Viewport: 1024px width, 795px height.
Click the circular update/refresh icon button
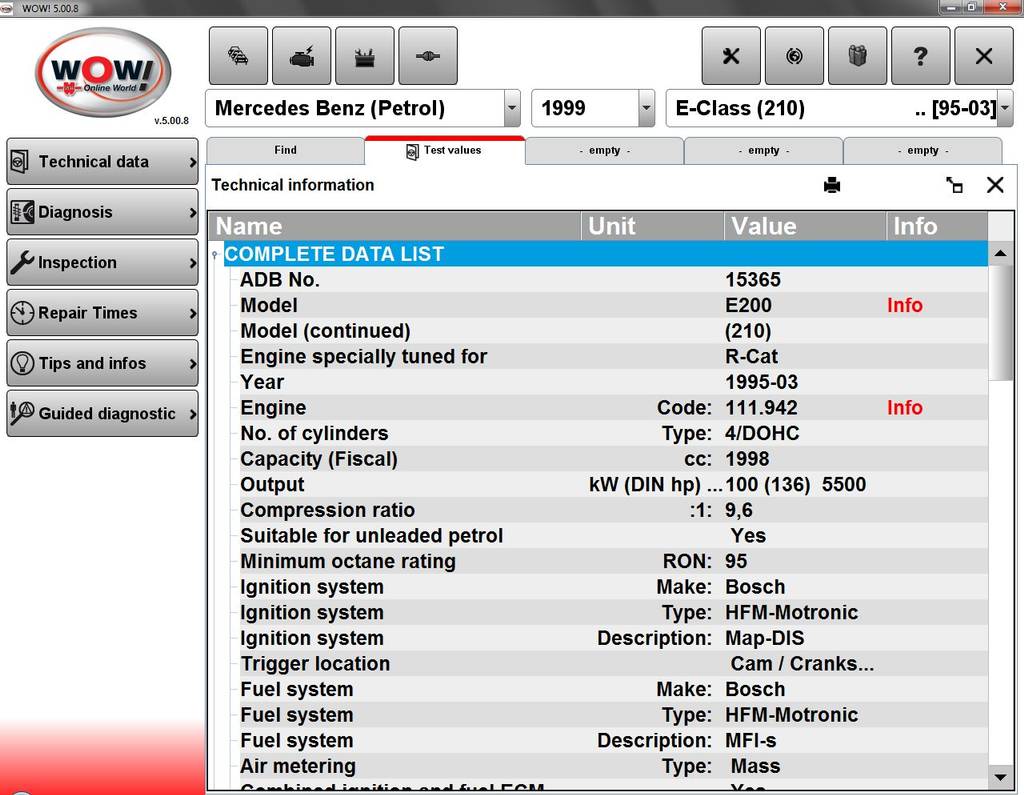[794, 56]
